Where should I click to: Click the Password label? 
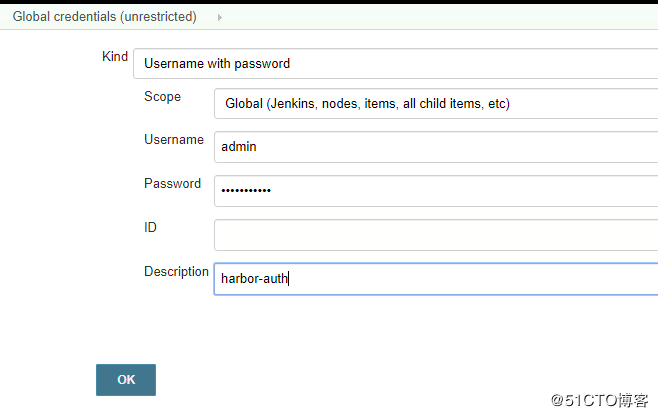pos(172,184)
